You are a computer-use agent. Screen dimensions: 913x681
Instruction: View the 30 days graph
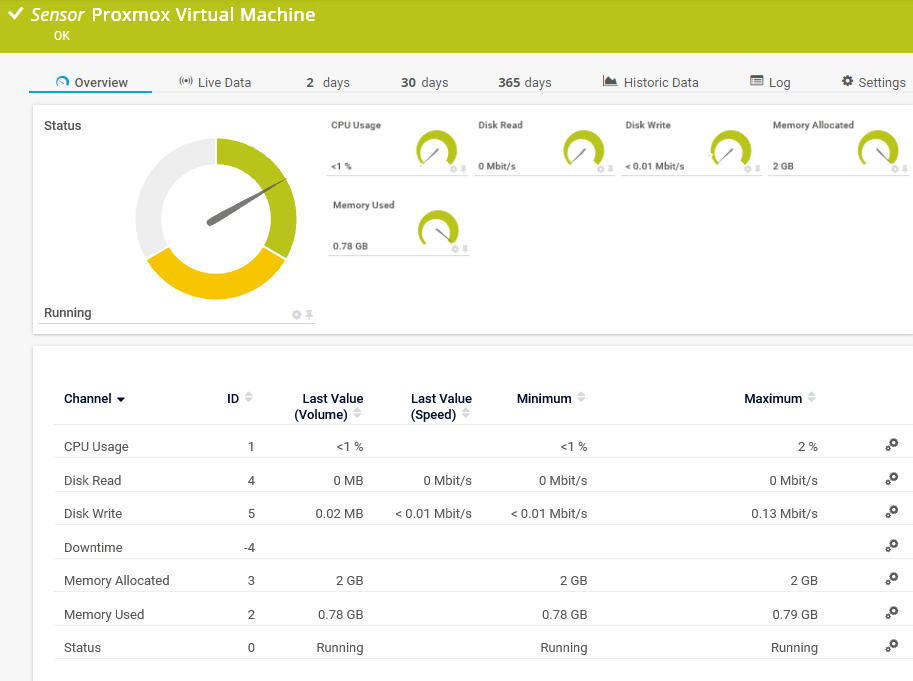click(x=424, y=82)
